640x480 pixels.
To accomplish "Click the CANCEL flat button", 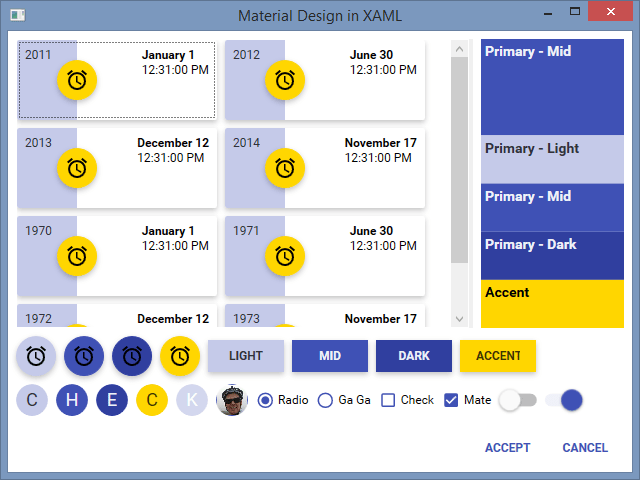I will pyautogui.click(x=585, y=448).
